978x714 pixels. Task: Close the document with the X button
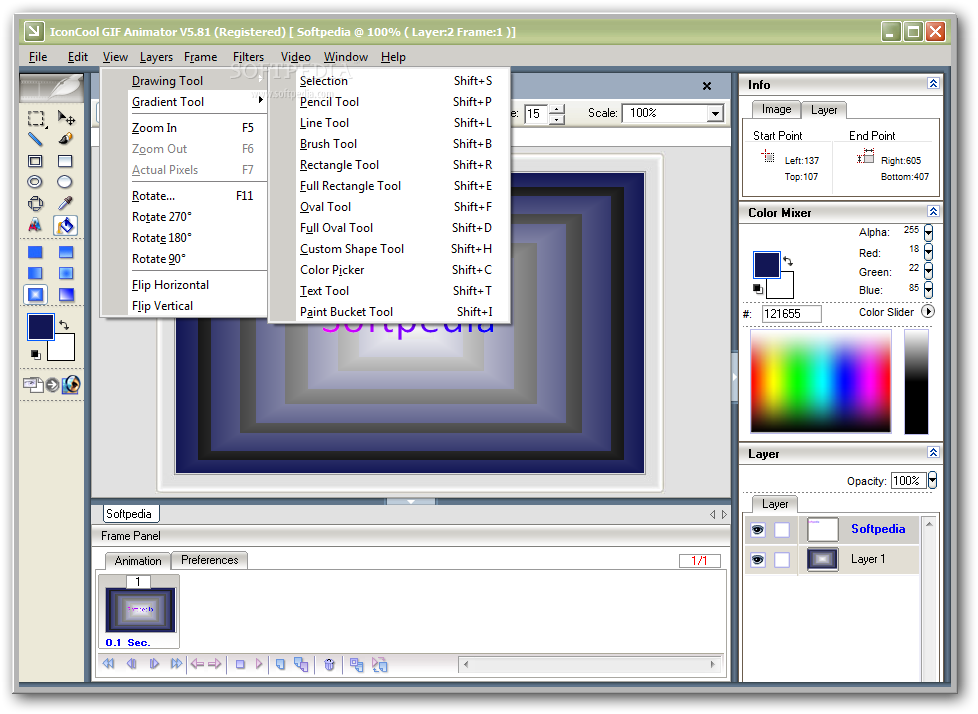[707, 86]
